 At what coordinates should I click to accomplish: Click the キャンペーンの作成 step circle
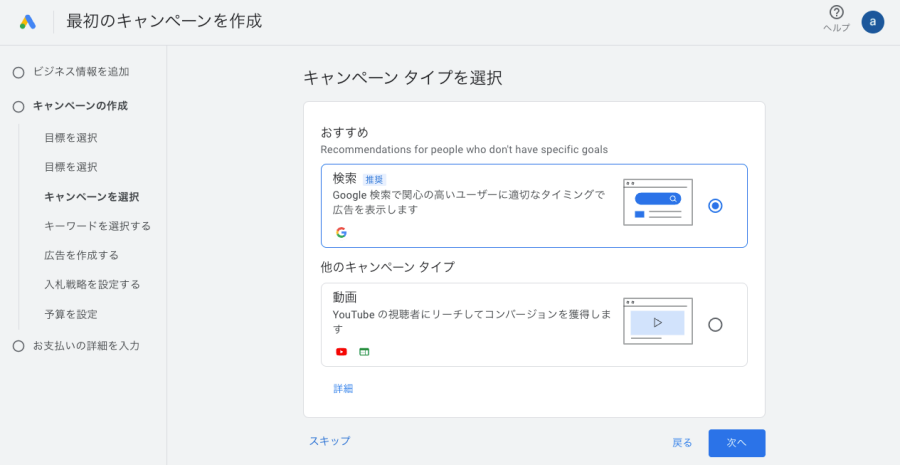point(18,107)
